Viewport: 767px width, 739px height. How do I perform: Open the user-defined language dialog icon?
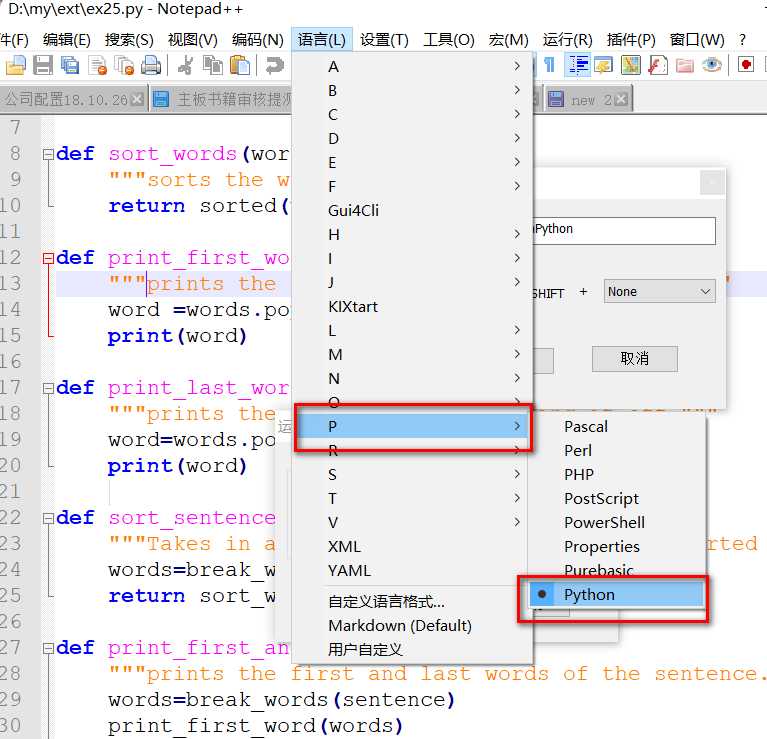[604, 65]
